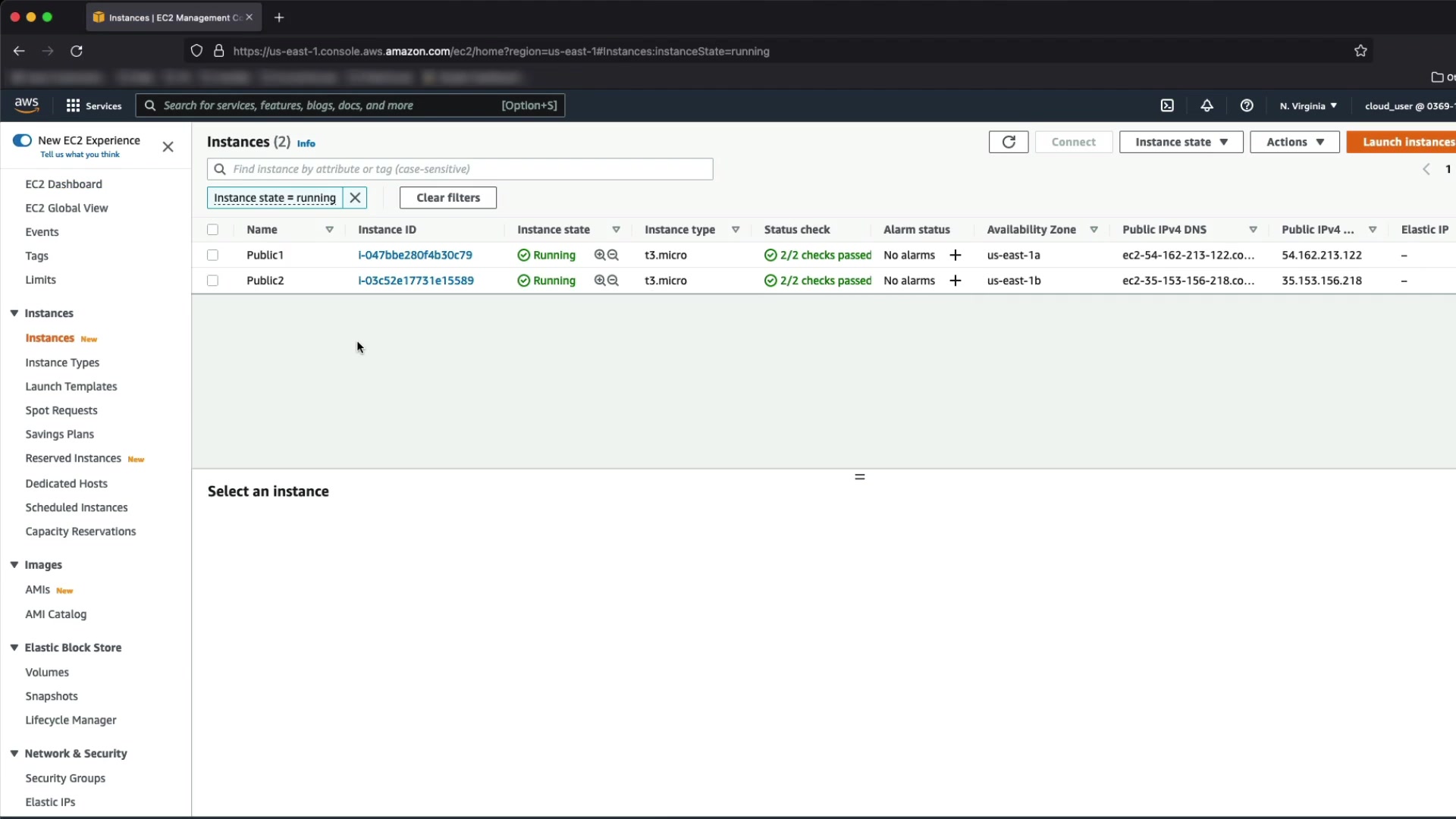Remove the running instance state filter
This screenshot has width=1456, height=819.
[355, 198]
